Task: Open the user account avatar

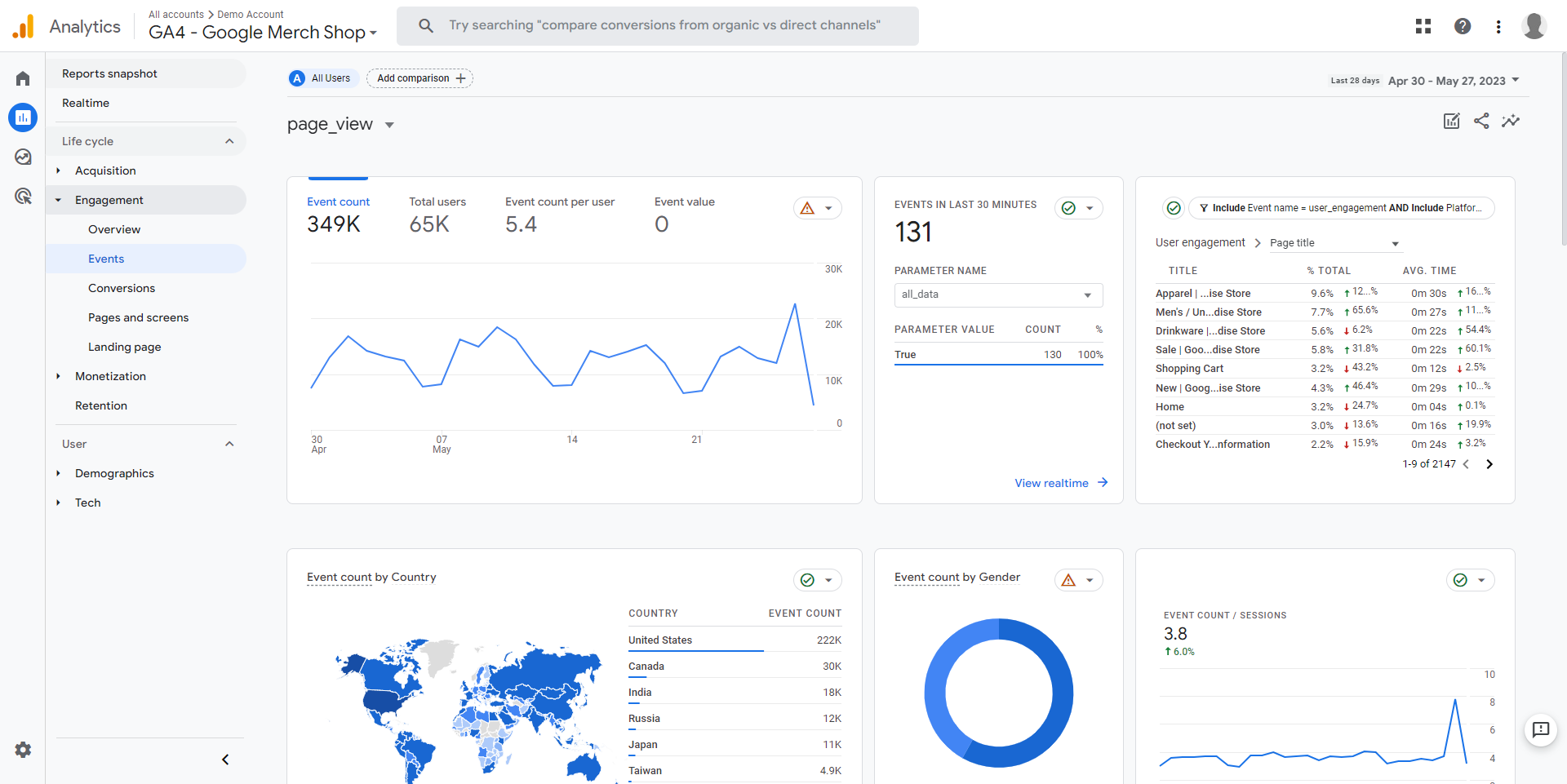Action: 1534,26
